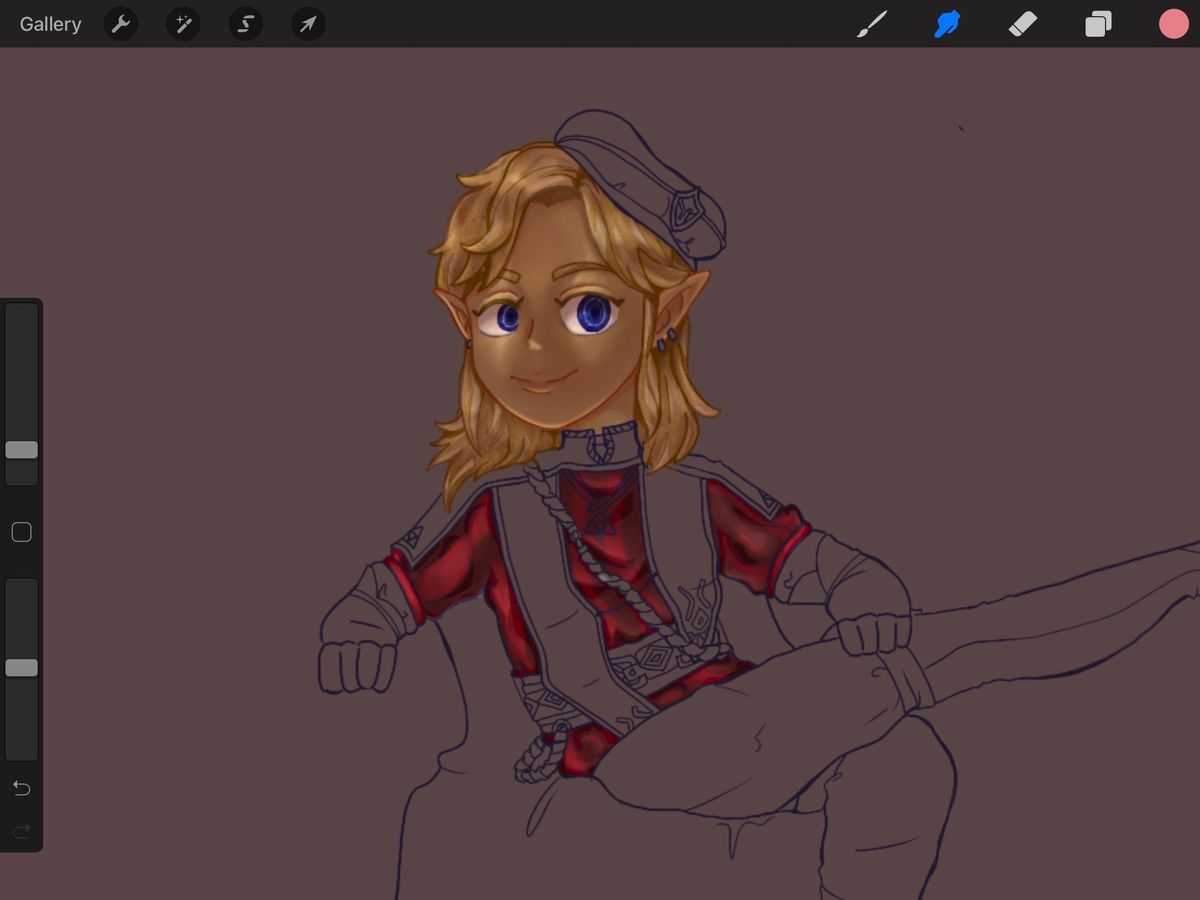Activate the Transform arrow tool
The width and height of the screenshot is (1200, 900).
pyautogui.click(x=308, y=24)
